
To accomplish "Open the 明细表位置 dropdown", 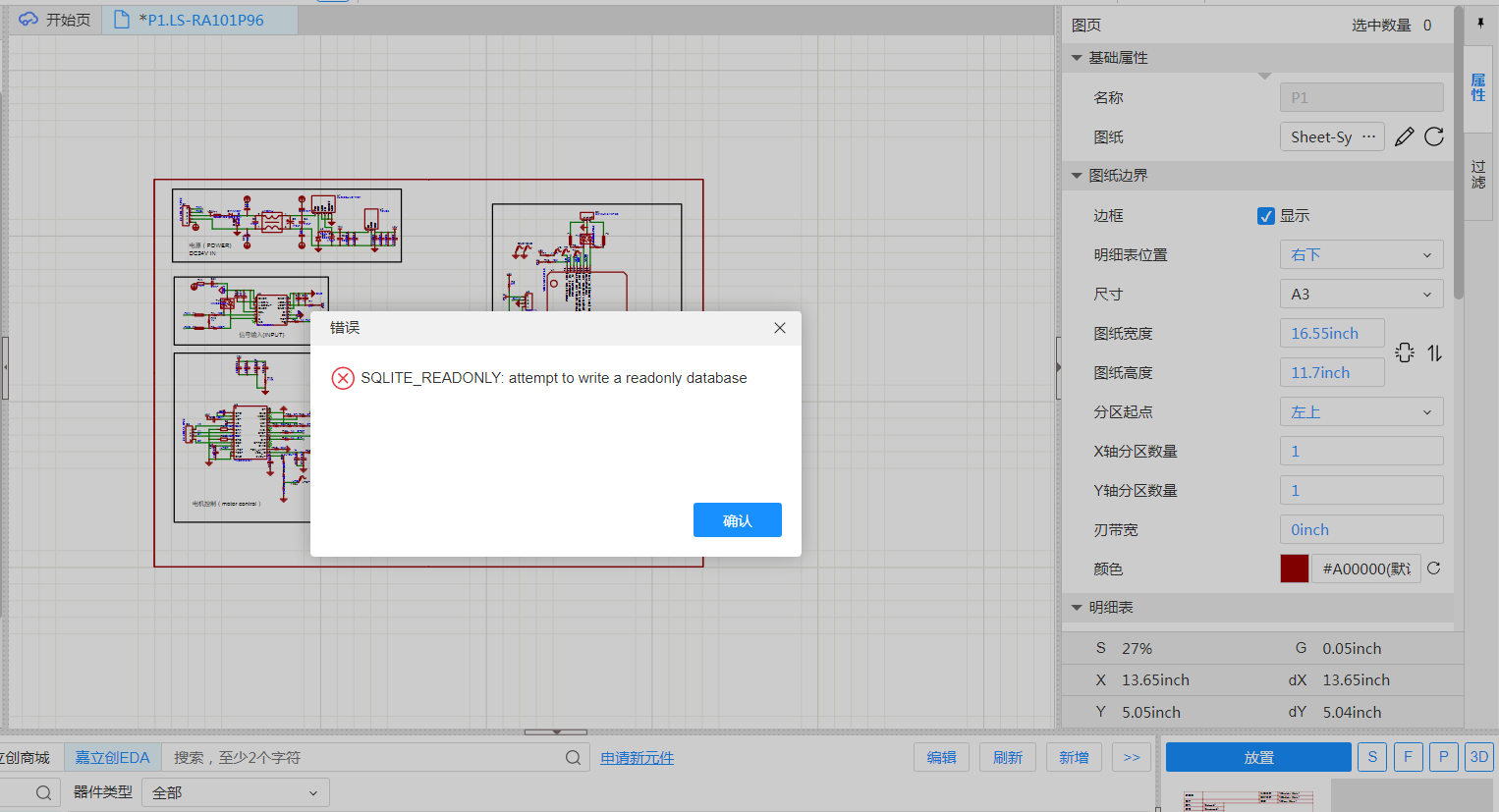I will [x=1360, y=254].
